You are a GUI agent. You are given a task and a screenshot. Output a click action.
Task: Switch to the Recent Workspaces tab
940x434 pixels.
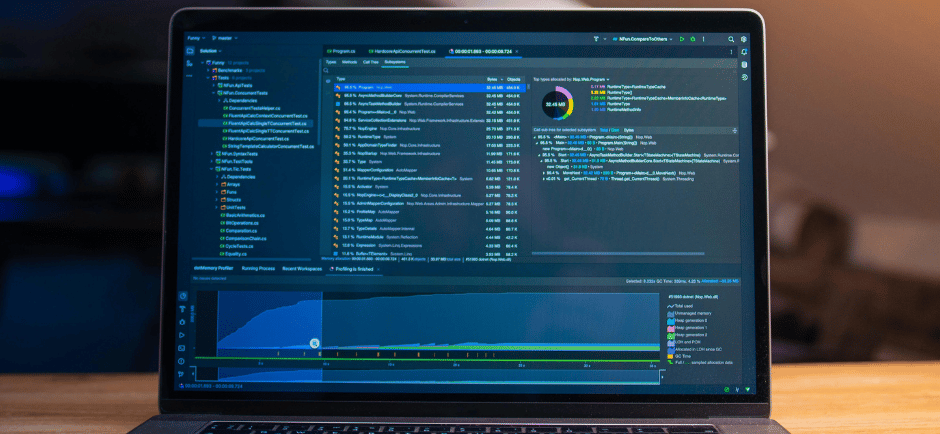point(302,269)
